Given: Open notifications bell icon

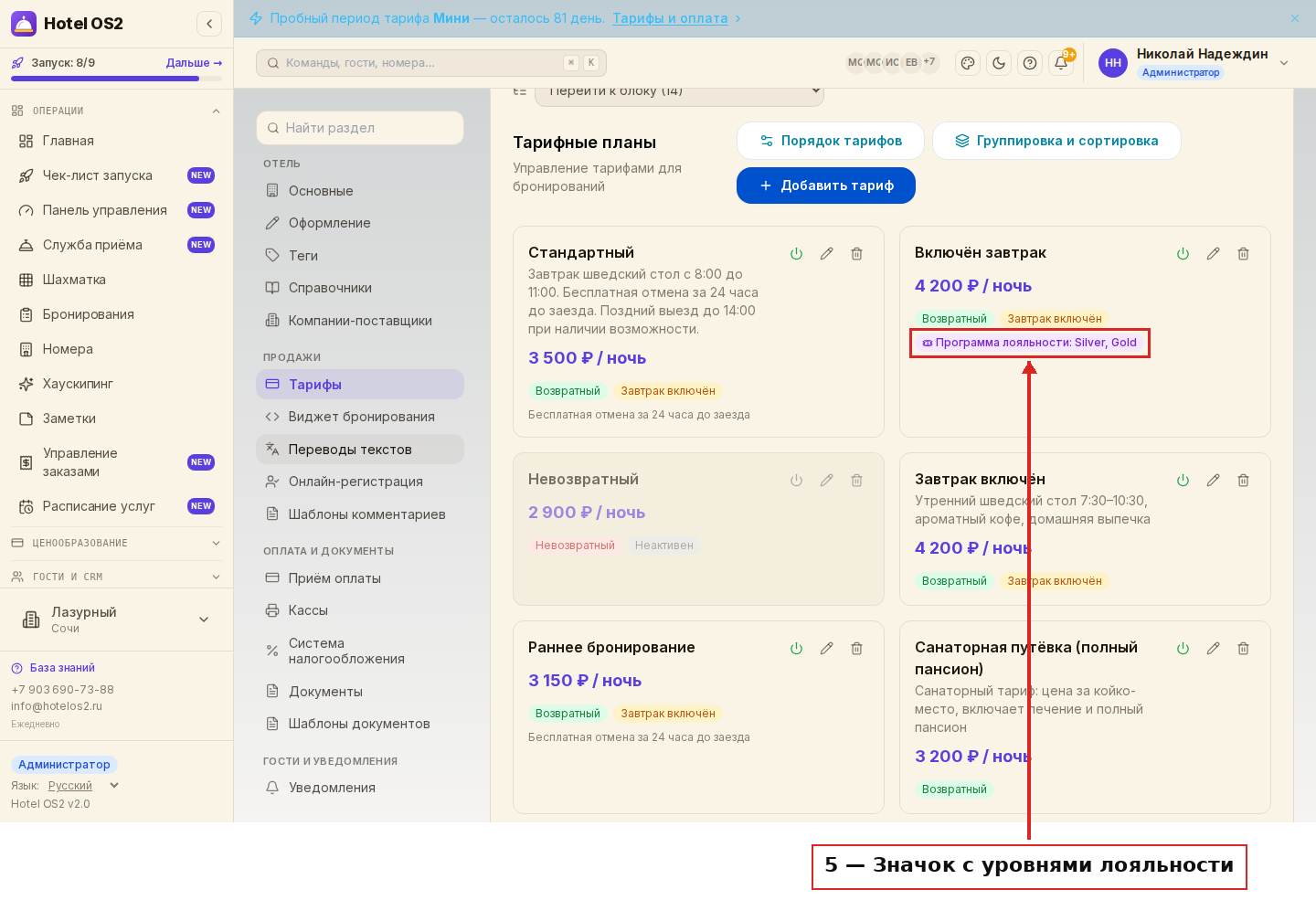Looking at the screenshot, I should (x=1061, y=63).
